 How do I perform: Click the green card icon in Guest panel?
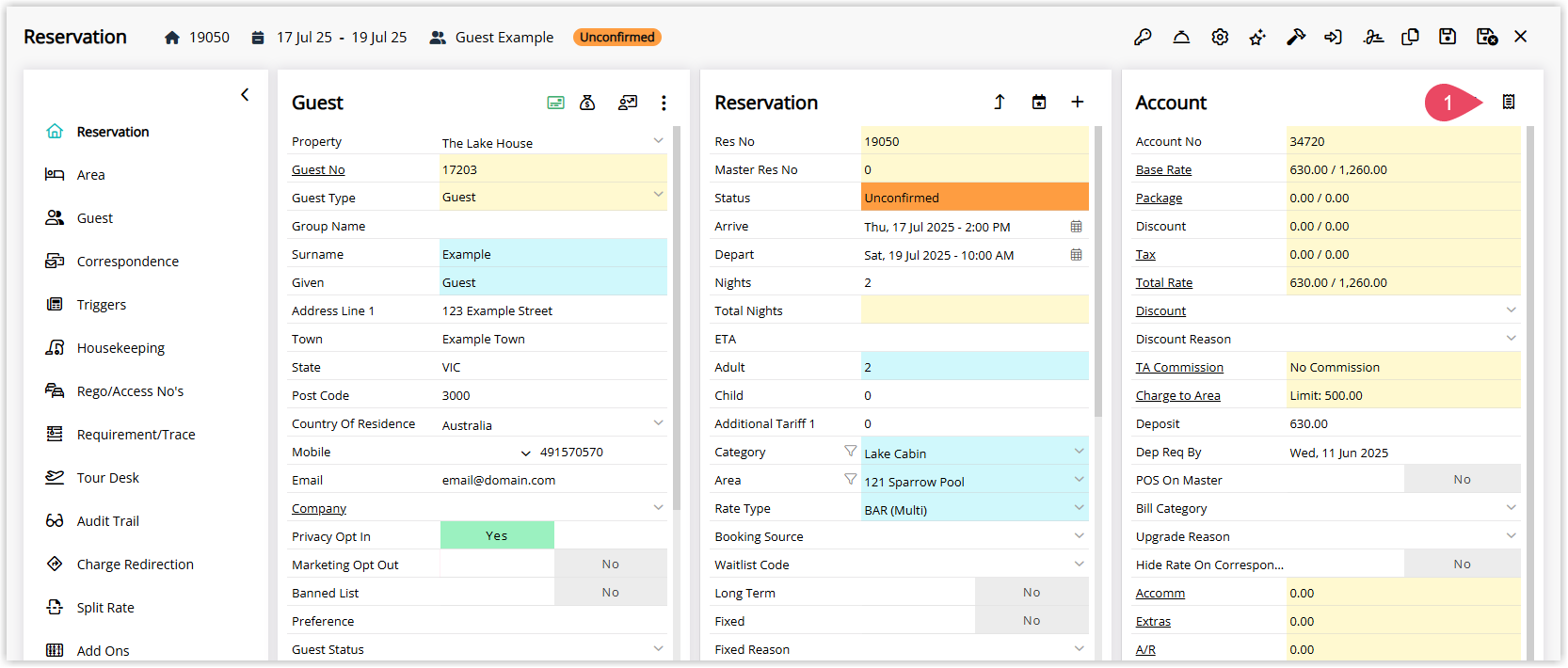(556, 103)
